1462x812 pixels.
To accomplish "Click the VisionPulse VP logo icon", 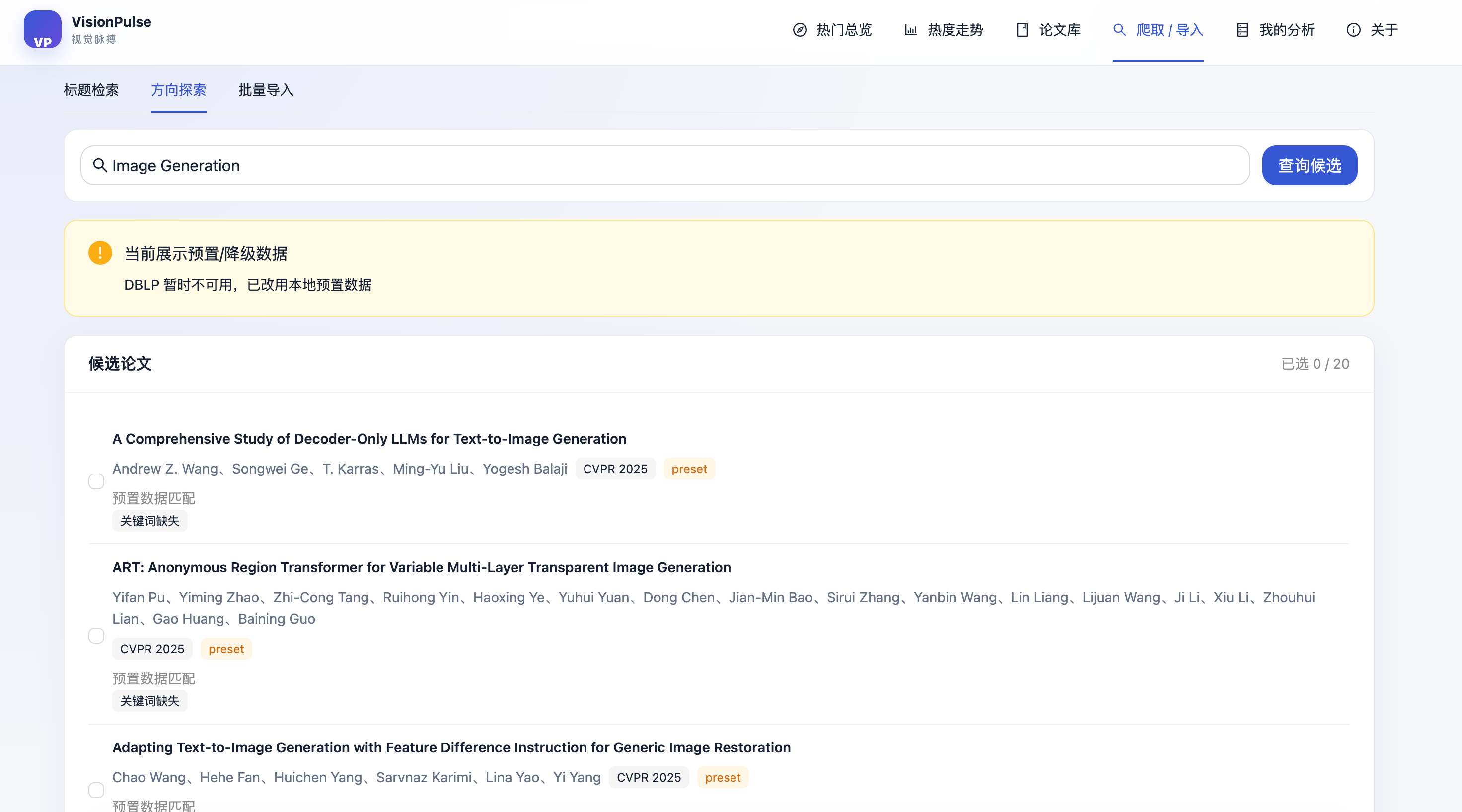I will pyautogui.click(x=43, y=29).
